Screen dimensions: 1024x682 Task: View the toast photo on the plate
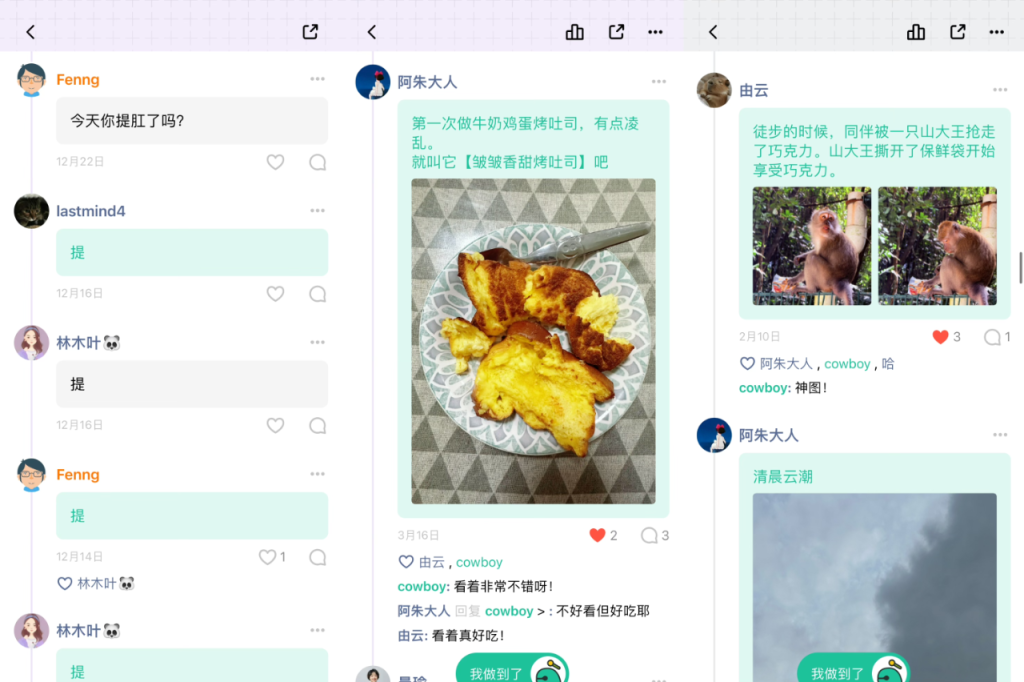coord(533,341)
